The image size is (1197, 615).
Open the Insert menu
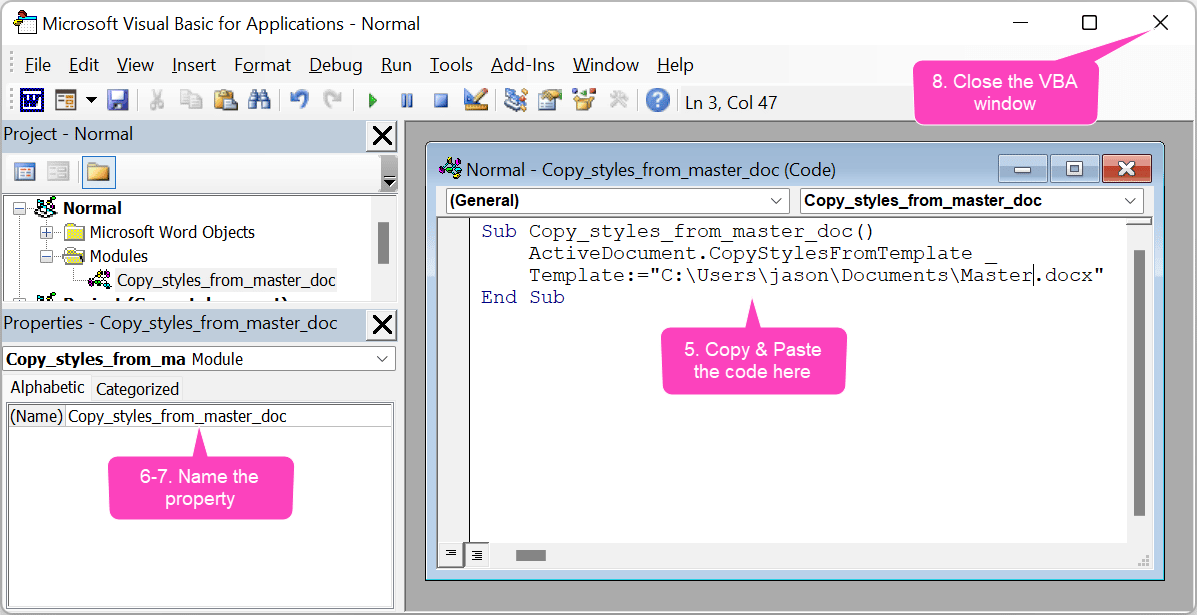click(194, 65)
